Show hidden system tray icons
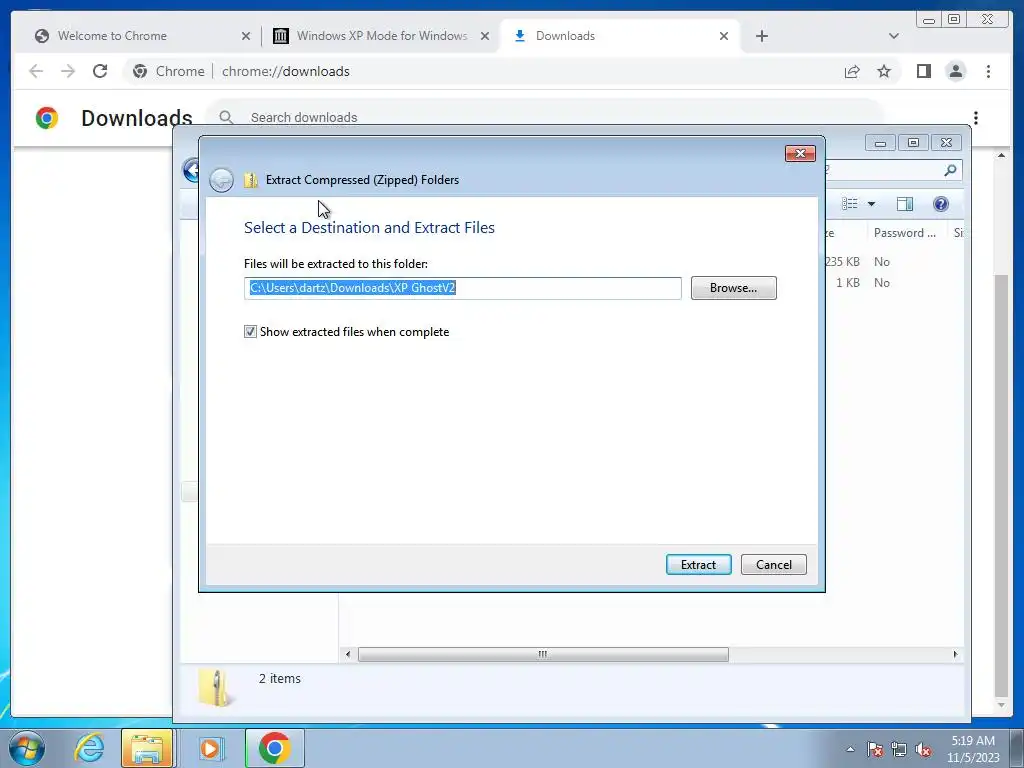 point(850,750)
